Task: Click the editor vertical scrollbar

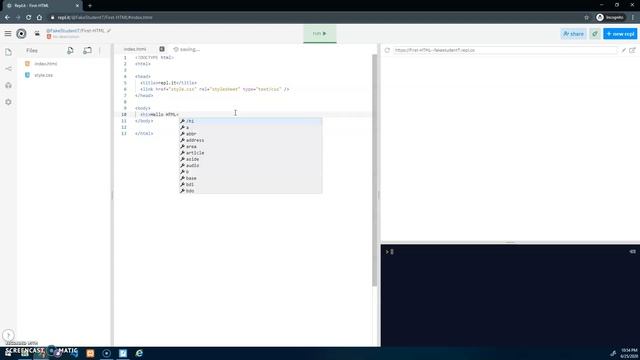Action: [x=374, y=170]
